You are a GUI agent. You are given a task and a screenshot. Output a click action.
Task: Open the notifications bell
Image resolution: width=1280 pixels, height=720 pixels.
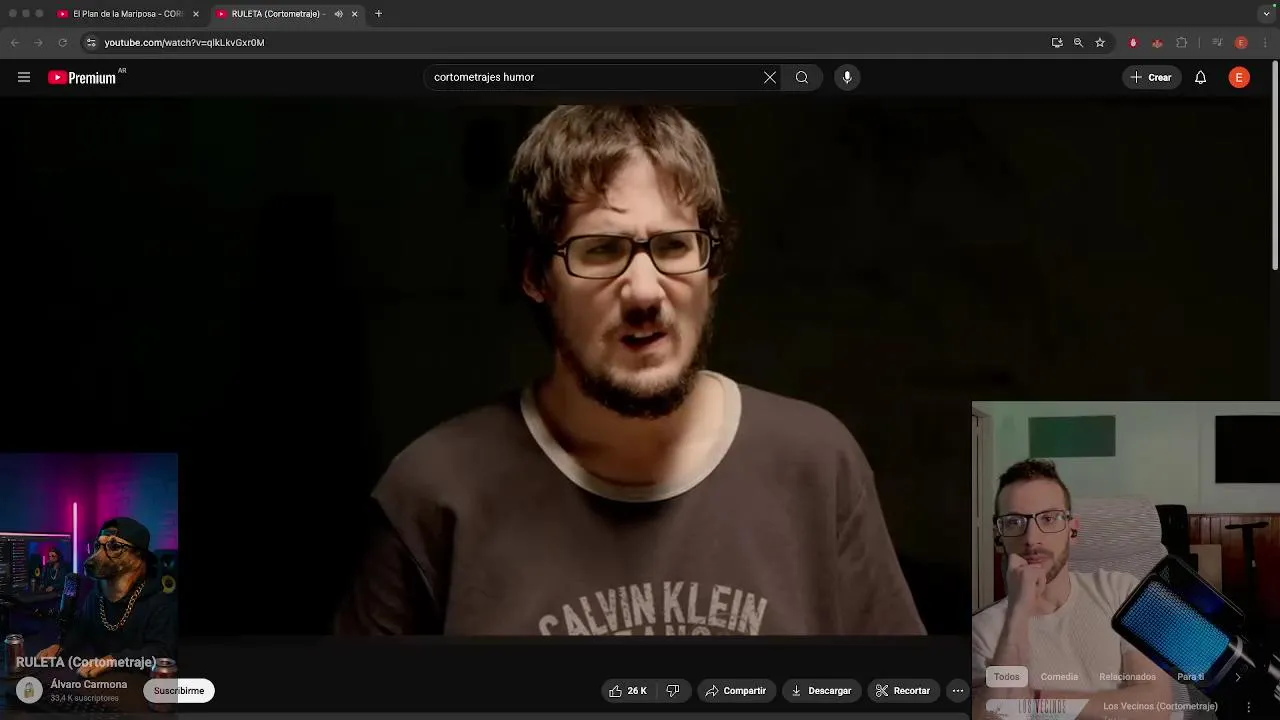click(1200, 77)
